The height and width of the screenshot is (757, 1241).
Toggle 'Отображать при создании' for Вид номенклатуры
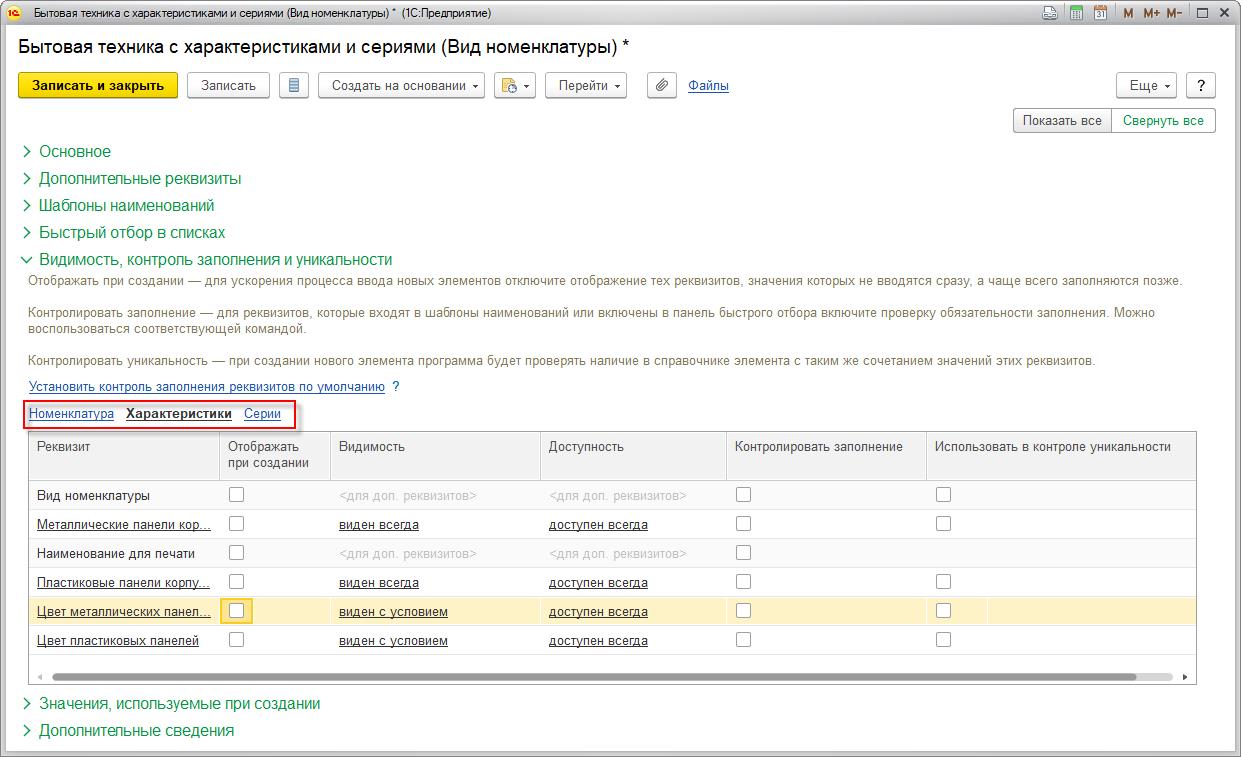[236, 494]
